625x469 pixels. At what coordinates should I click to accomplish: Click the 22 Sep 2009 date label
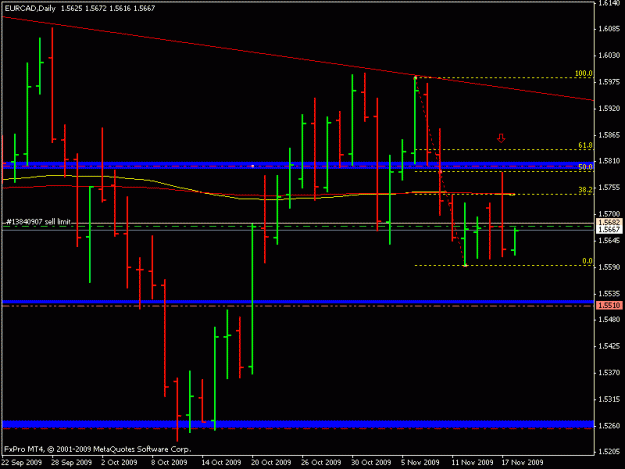[22, 462]
